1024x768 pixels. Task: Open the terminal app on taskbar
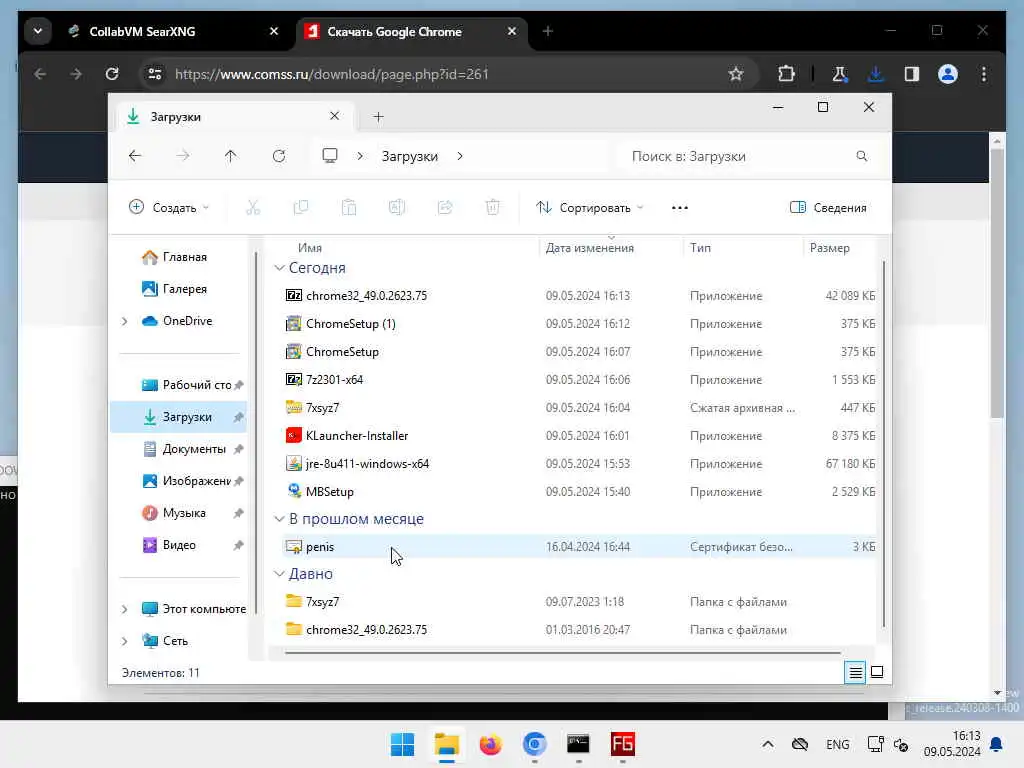(578, 744)
